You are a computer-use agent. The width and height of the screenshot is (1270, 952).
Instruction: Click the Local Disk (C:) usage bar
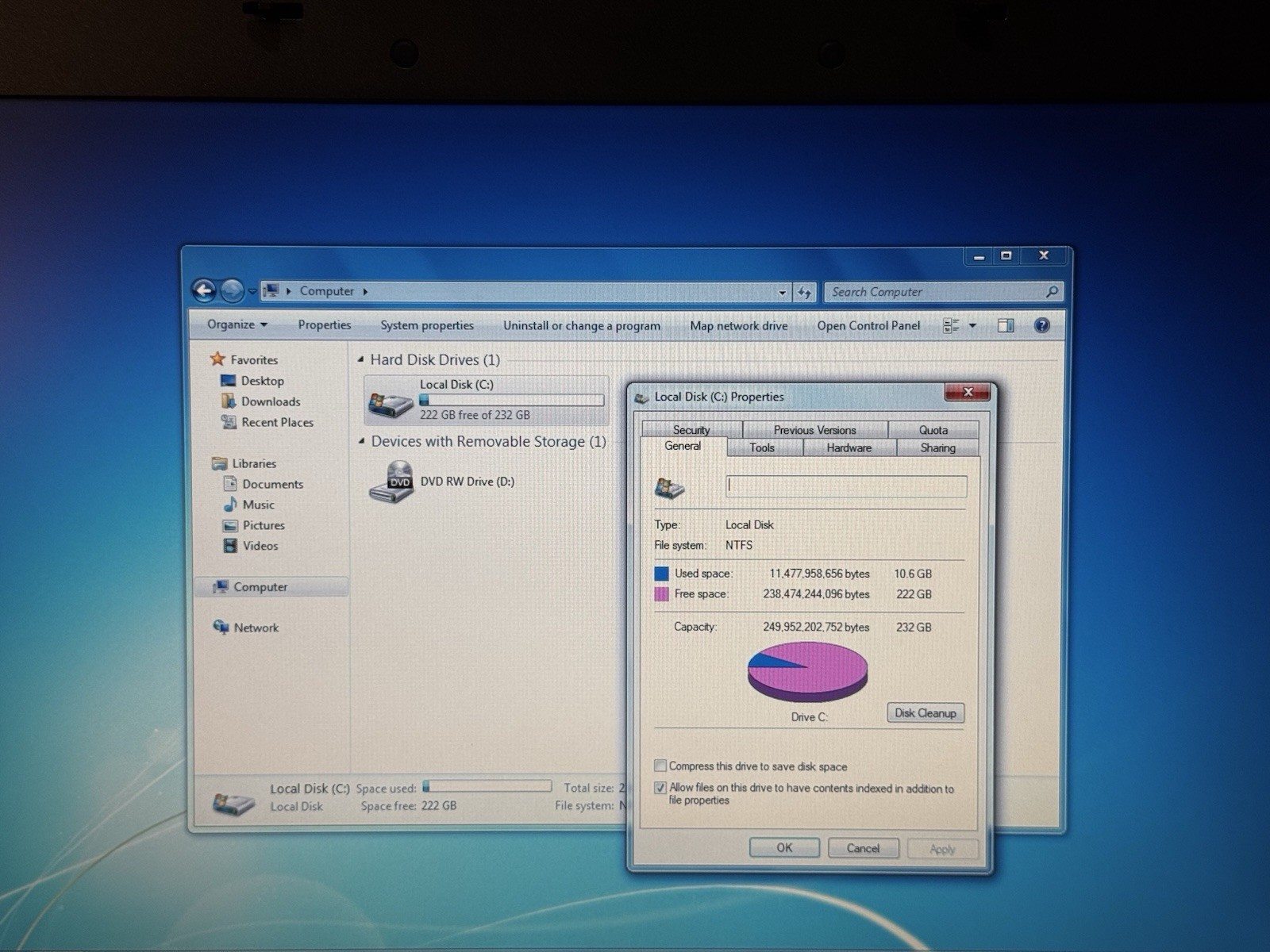click(512, 400)
